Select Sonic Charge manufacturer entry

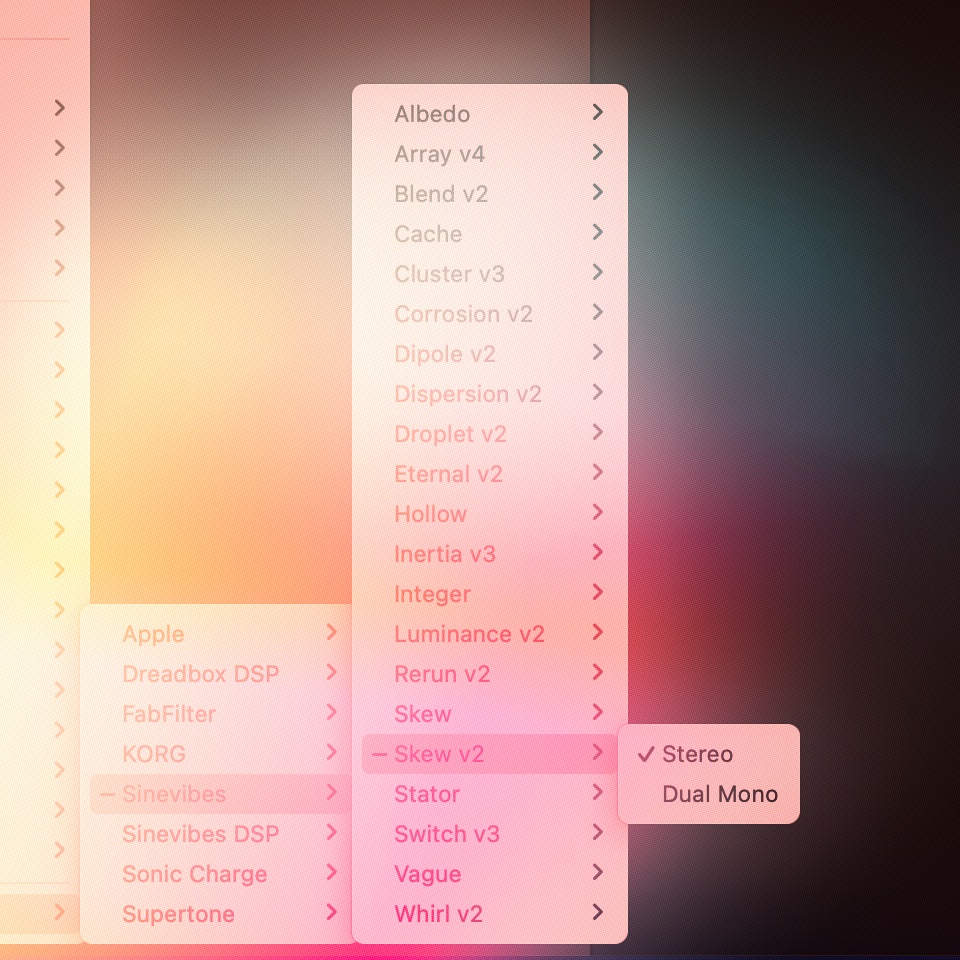[x=220, y=874]
